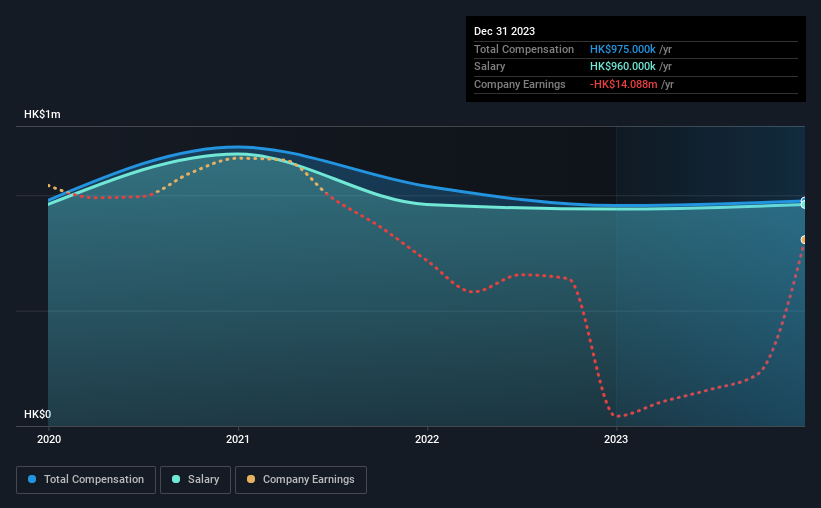Click the HK$975.000k total compensation value
Viewport: 821px width, 508px height.
click(623, 49)
